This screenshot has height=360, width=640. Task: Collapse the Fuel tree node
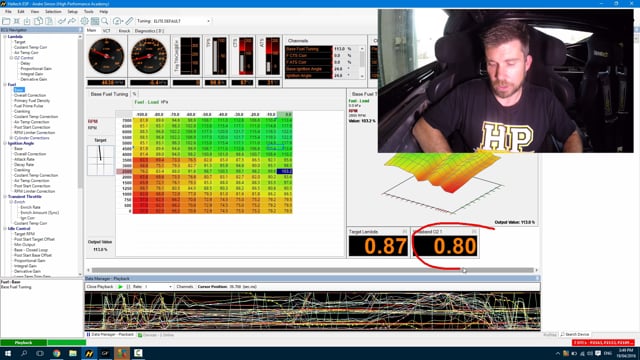(5, 84)
